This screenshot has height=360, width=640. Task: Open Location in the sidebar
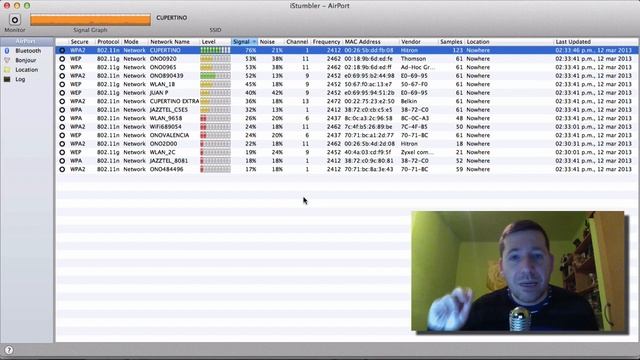27,70
